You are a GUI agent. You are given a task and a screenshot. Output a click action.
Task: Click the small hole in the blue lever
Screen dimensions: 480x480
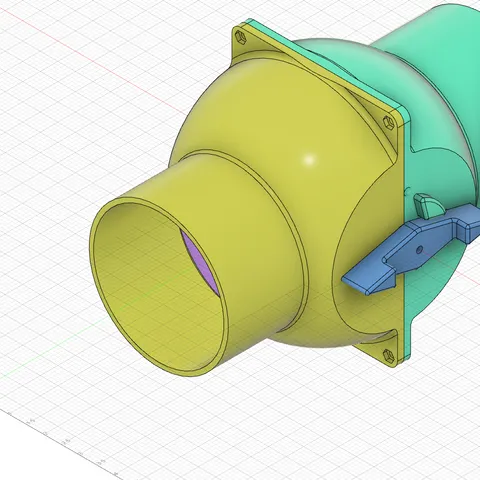tap(420, 248)
